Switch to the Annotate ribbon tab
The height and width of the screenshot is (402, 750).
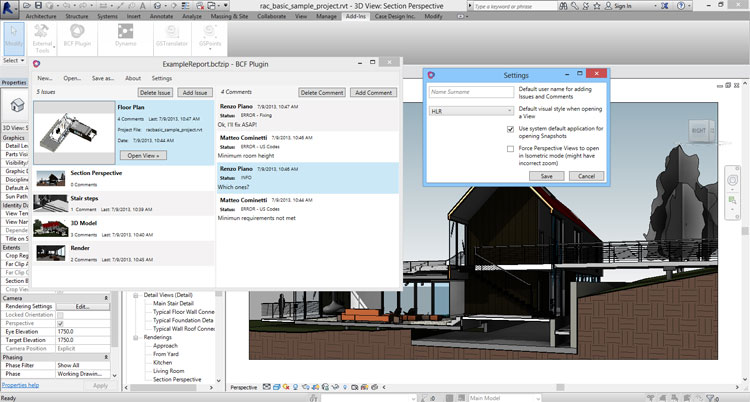point(161,16)
